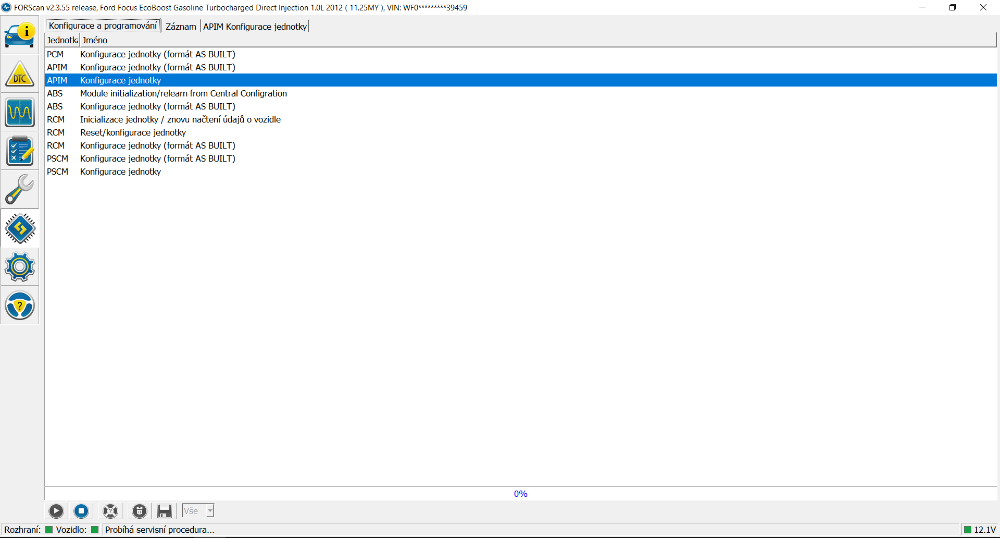Image resolution: width=1000 pixels, height=538 pixels.
Task: Sort list by Jednotka column header
Action: pos(62,39)
